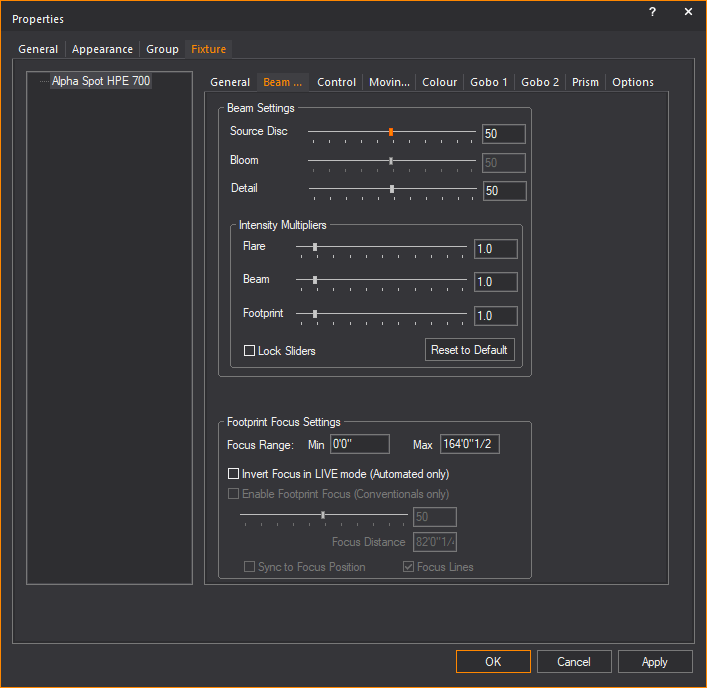Image resolution: width=707 pixels, height=688 pixels.
Task: Click the help question mark icon
Action: click(x=652, y=12)
